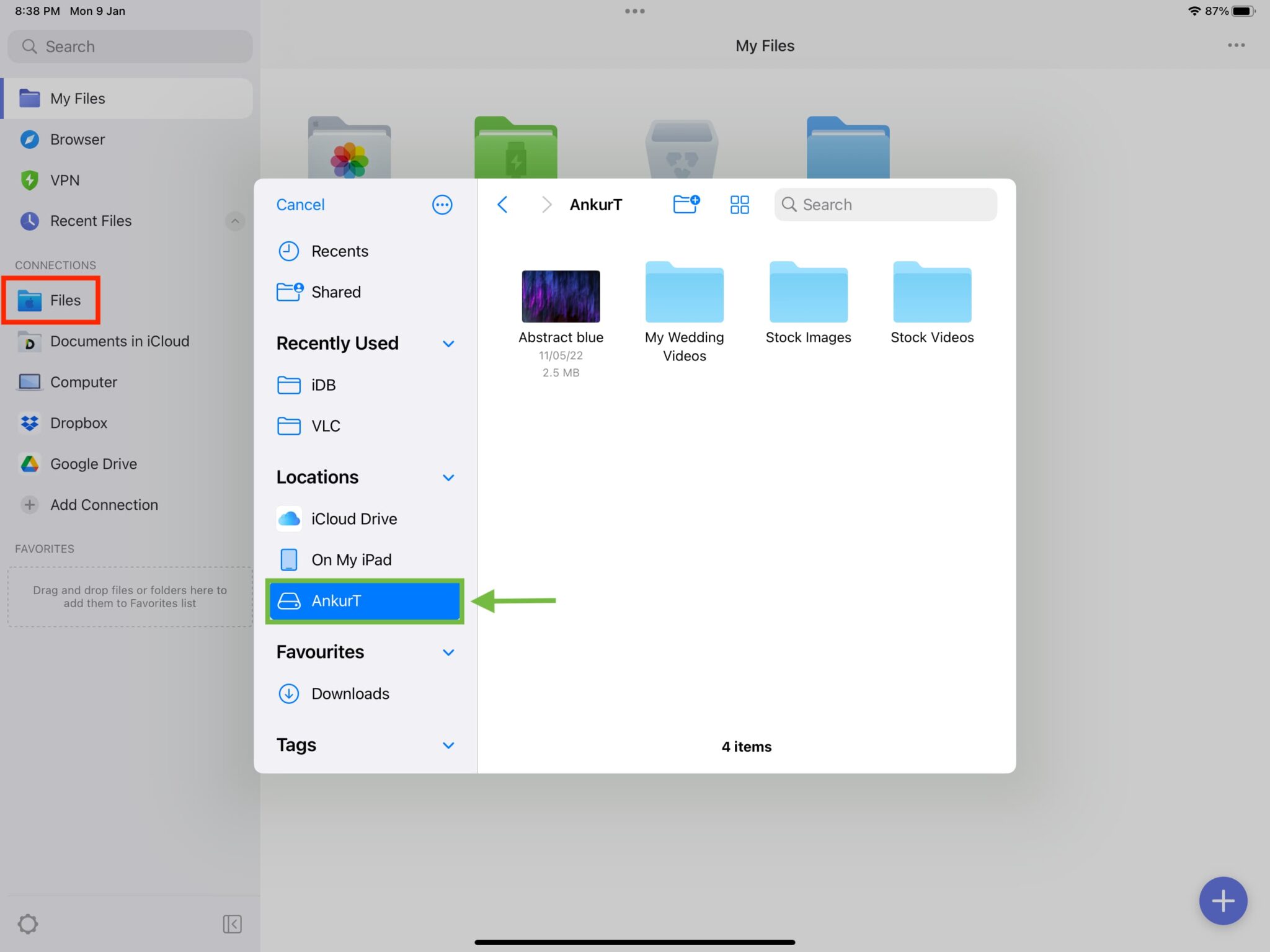Screen dimensions: 1270x952
Task: Open picker's circled ellipsis menu
Action: click(x=442, y=205)
